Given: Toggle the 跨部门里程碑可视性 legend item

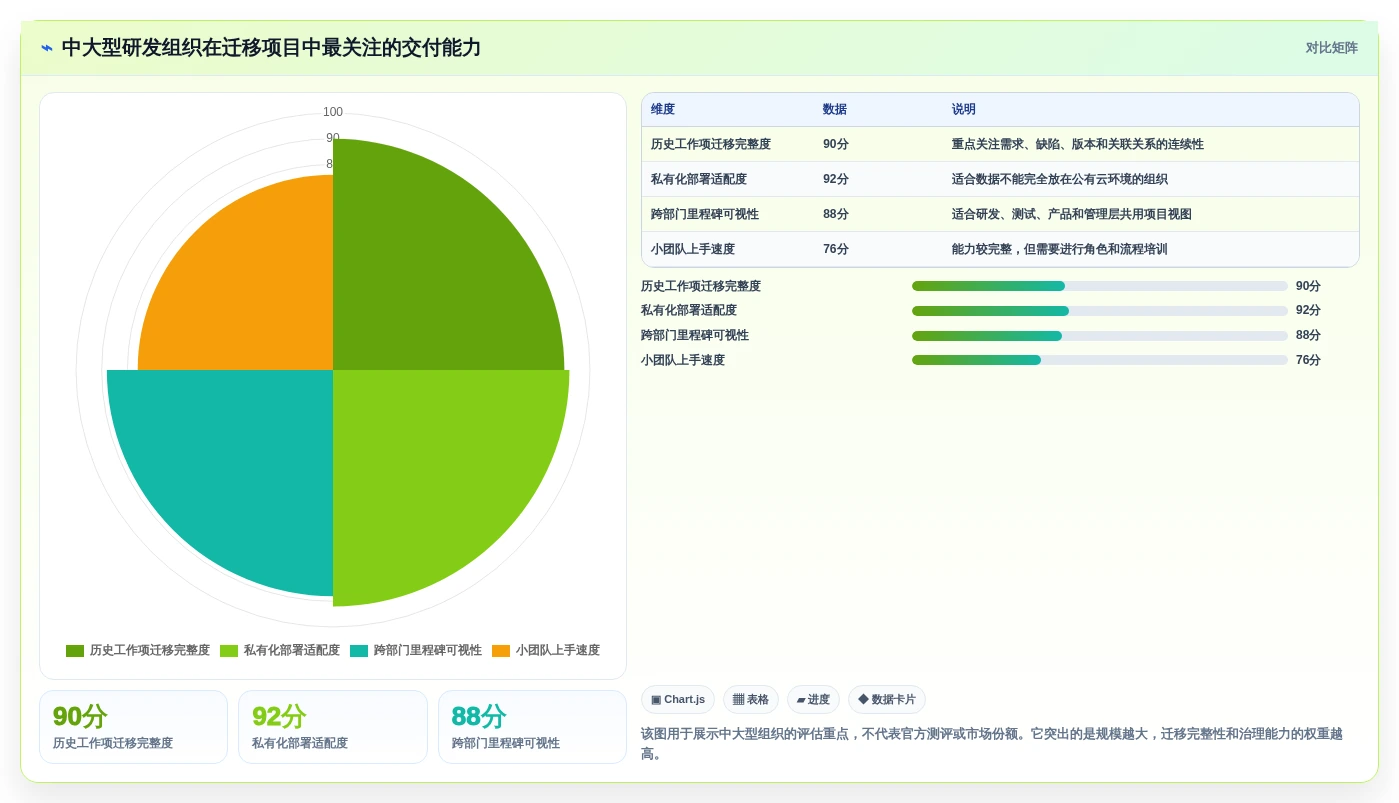Looking at the screenshot, I should [416, 650].
